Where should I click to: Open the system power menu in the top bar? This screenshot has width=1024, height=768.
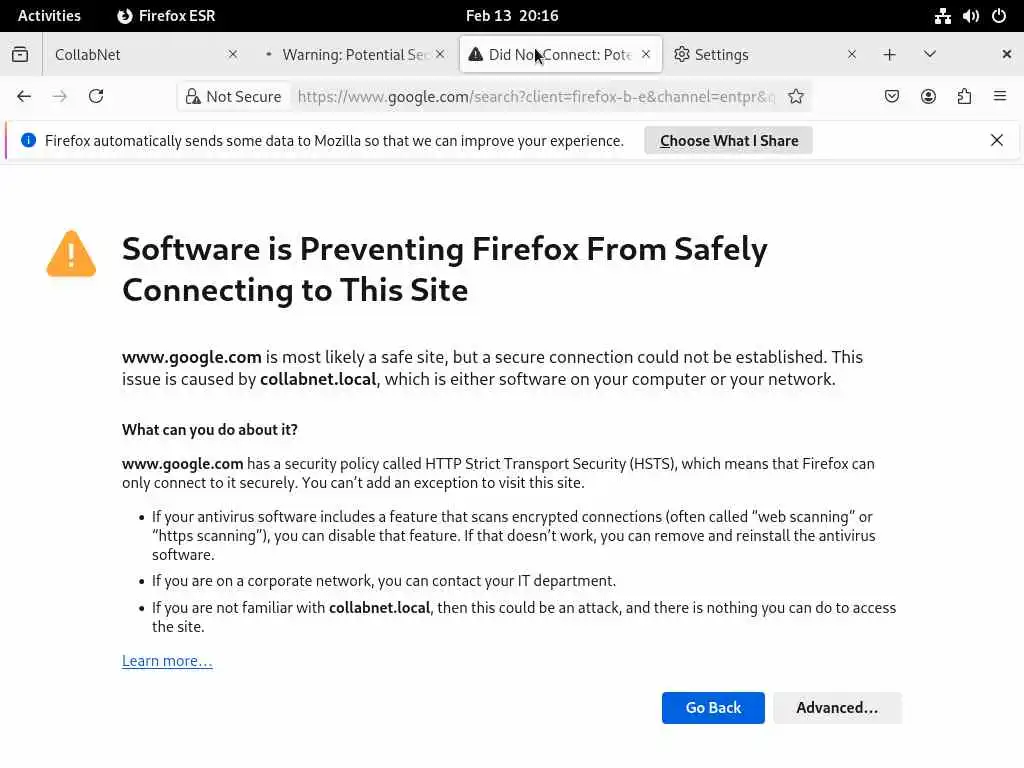point(999,15)
